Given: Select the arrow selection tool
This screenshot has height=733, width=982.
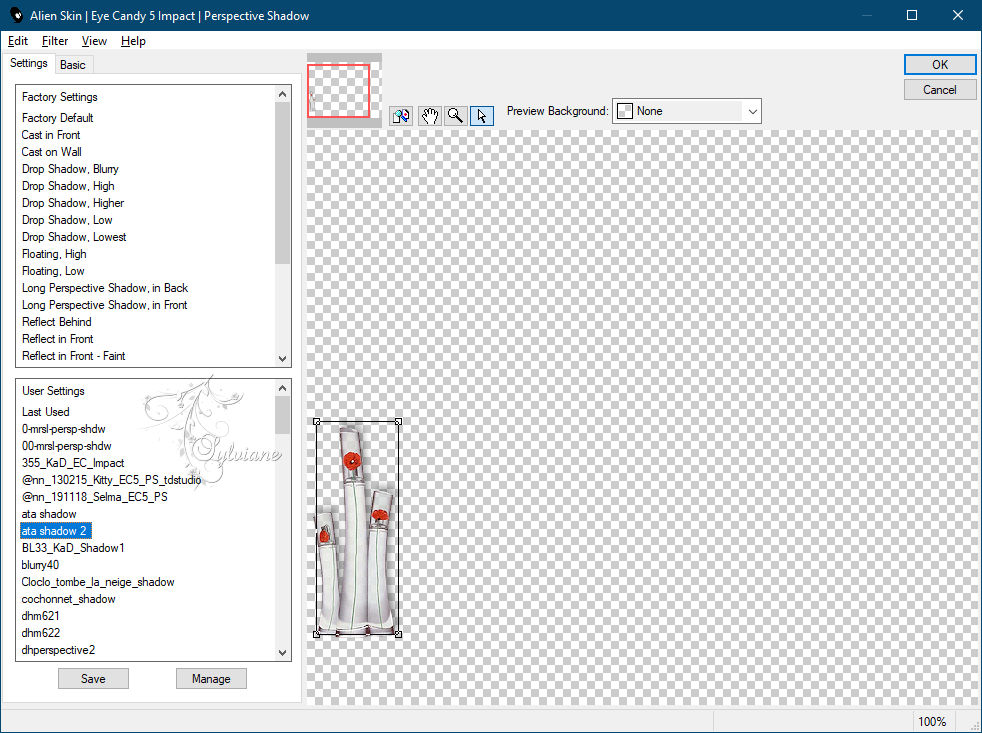Looking at the screenshot, I should click(482, 116).
